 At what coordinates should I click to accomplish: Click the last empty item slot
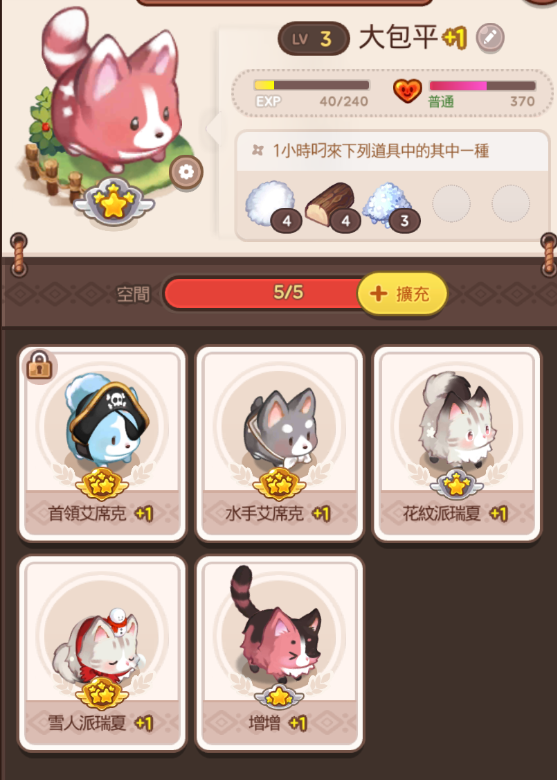click(511, 203)
